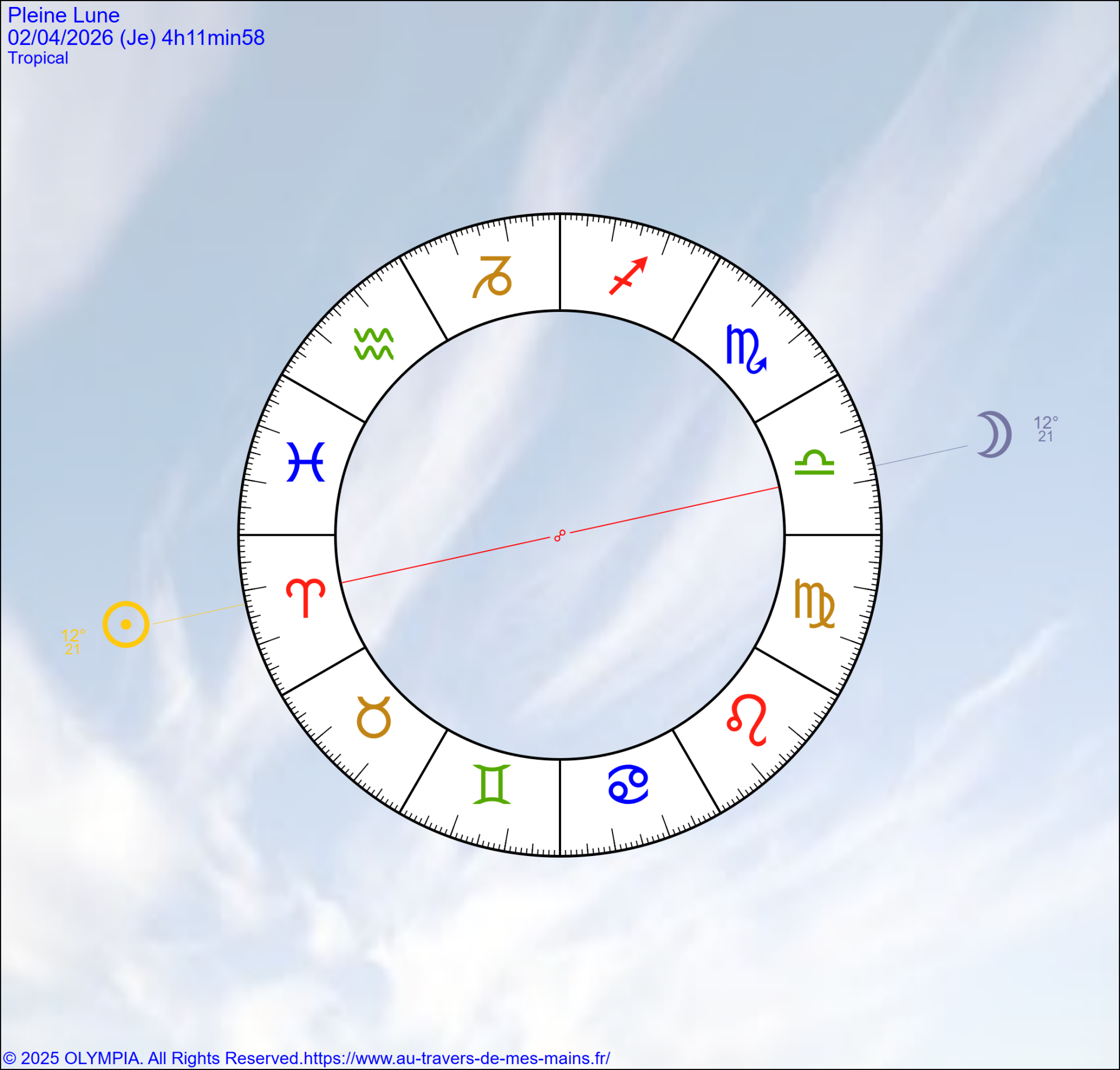Screen dimensions: 1120x1070
Task: Select the blue Pisces glyph
Action: (306, 462)
